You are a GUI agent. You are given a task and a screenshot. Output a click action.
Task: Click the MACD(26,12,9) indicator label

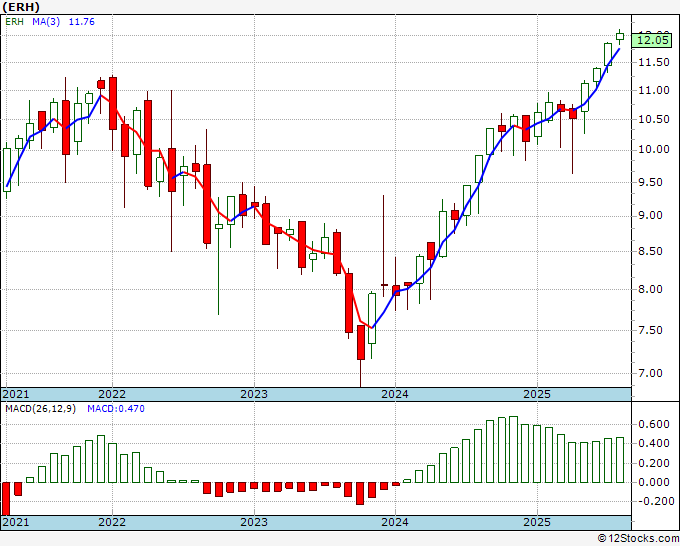40,409
